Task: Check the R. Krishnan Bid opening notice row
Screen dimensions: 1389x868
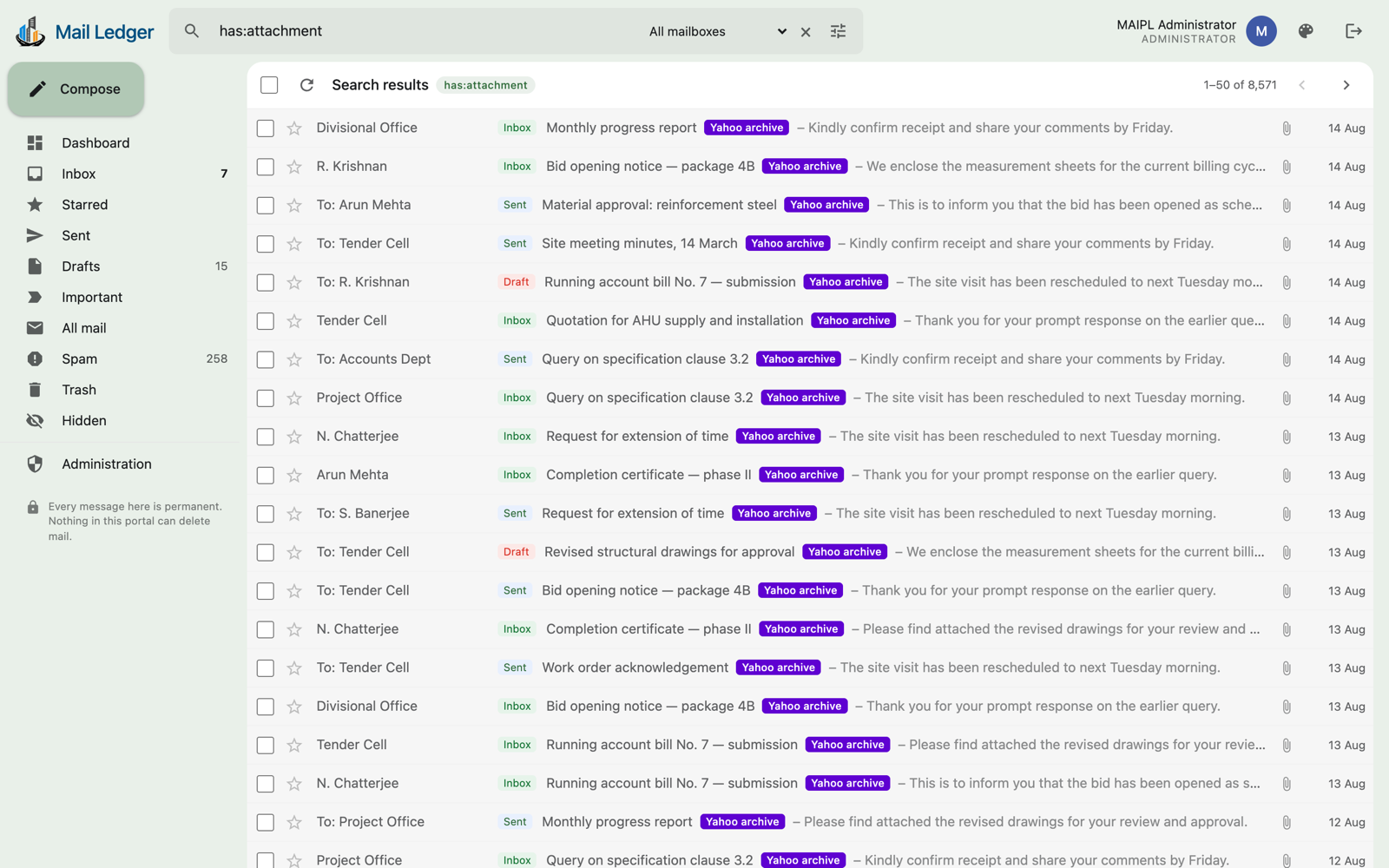Action: click(266, 167)
